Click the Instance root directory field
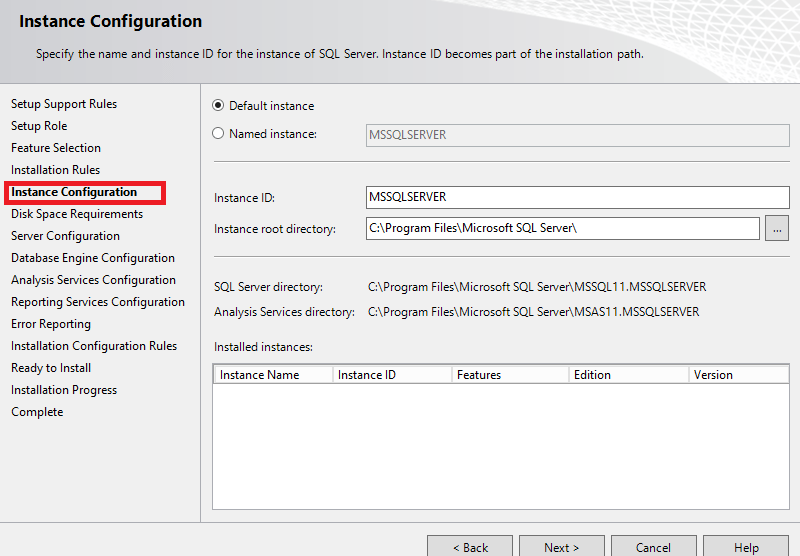800x556 pixels. click(563, 229)
